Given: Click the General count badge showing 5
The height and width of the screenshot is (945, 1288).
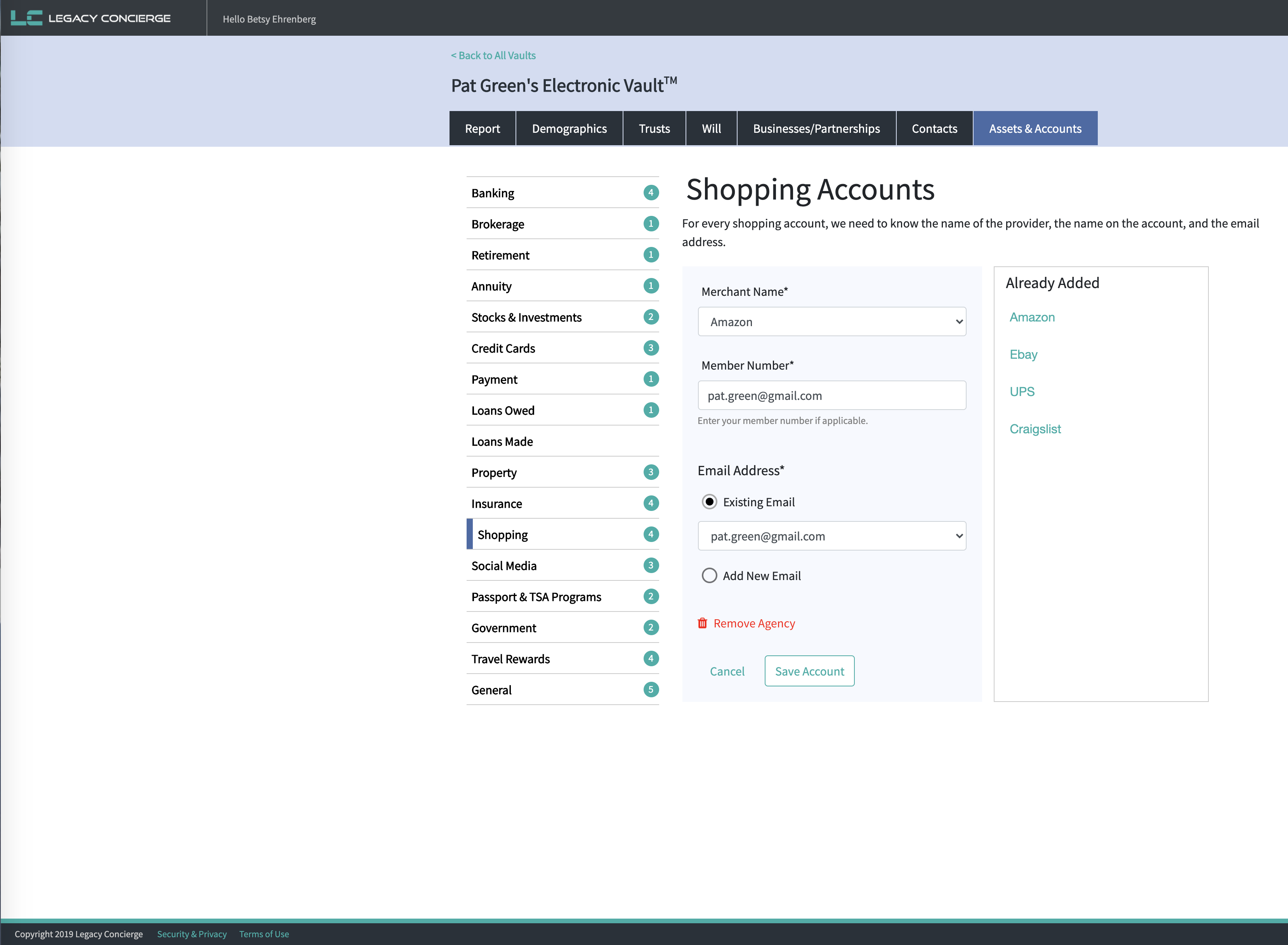Looking at the screenshot, I should [650, 689].
